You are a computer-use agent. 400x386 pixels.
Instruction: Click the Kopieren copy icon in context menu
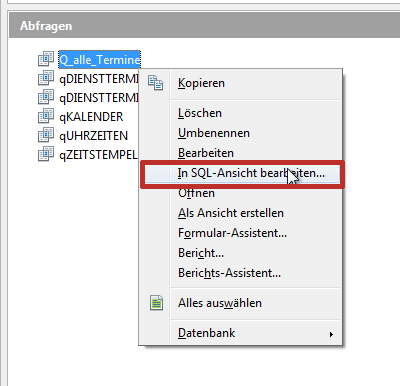(156, 83)
